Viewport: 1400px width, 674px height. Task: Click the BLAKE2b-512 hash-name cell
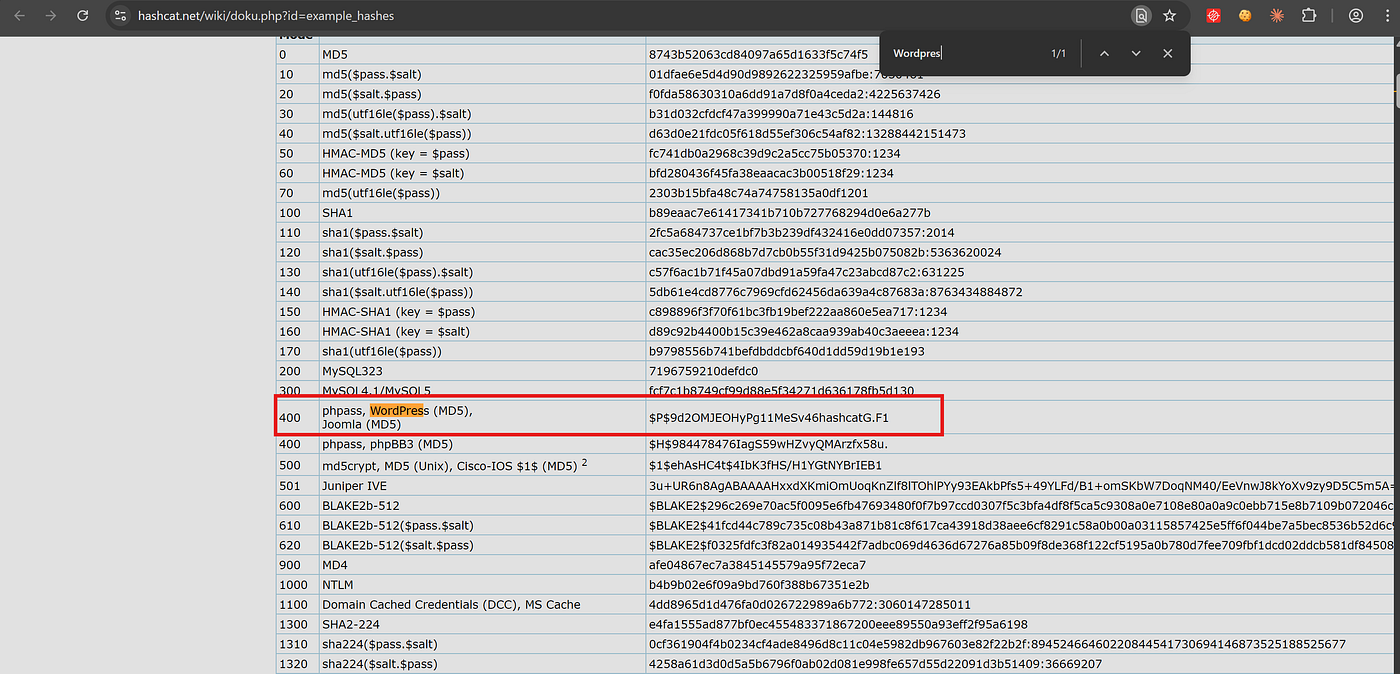[482, 505]
